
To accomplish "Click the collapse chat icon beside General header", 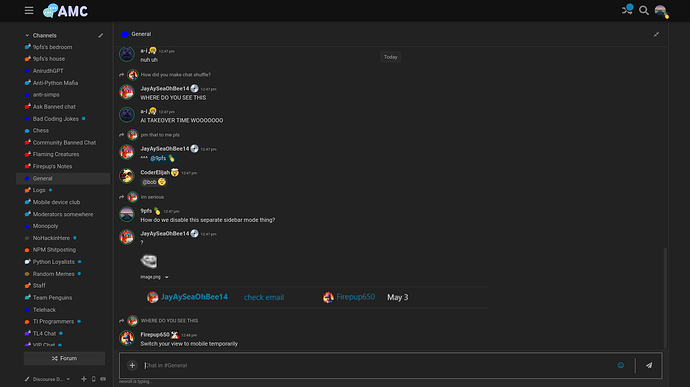I will pos(656,34).
